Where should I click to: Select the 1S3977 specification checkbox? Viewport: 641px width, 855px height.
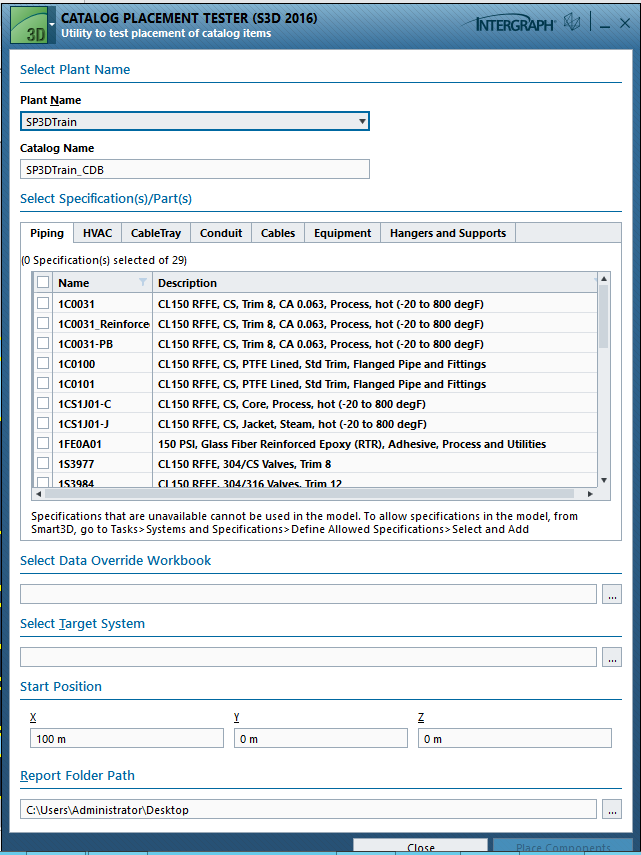point(43,463)
